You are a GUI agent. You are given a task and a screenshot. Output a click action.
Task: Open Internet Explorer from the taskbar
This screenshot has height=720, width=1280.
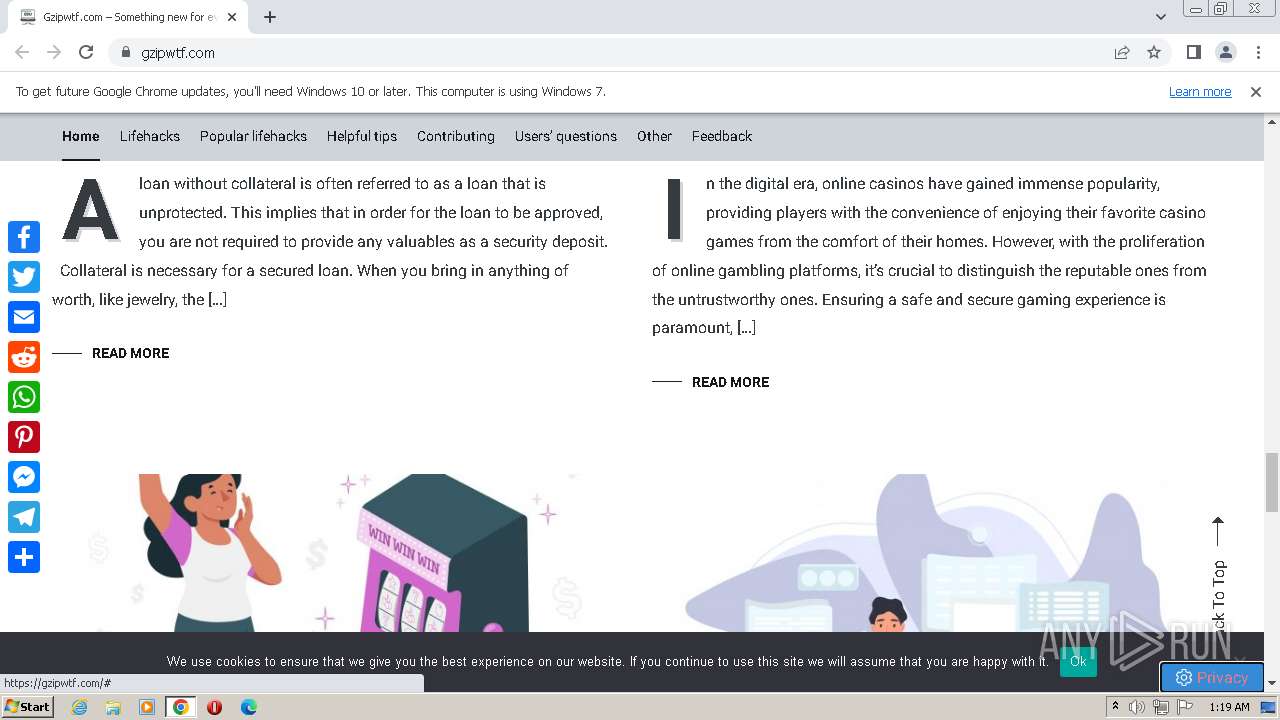click(79, 707)
